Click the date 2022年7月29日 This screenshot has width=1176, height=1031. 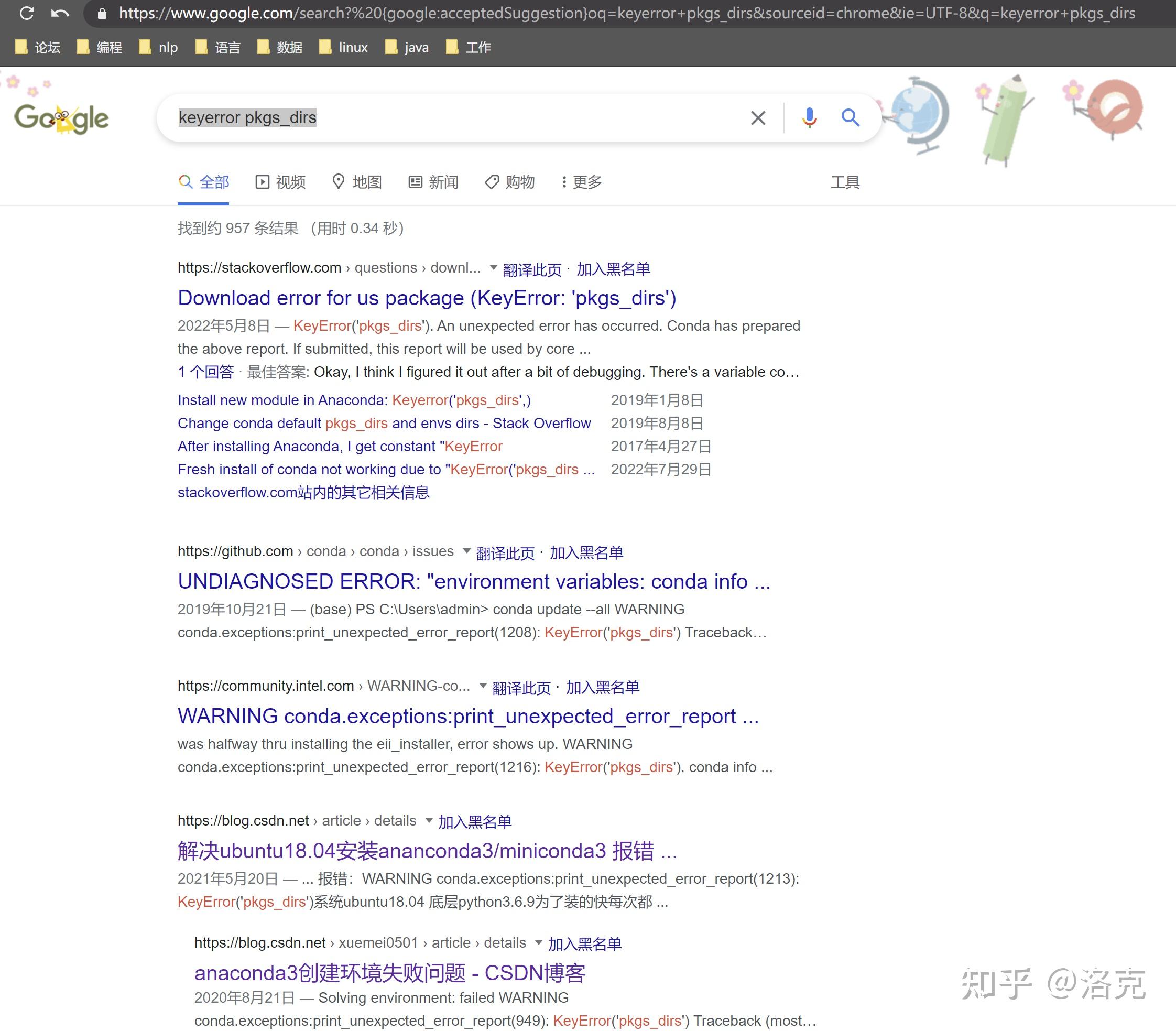pos(661,470)
